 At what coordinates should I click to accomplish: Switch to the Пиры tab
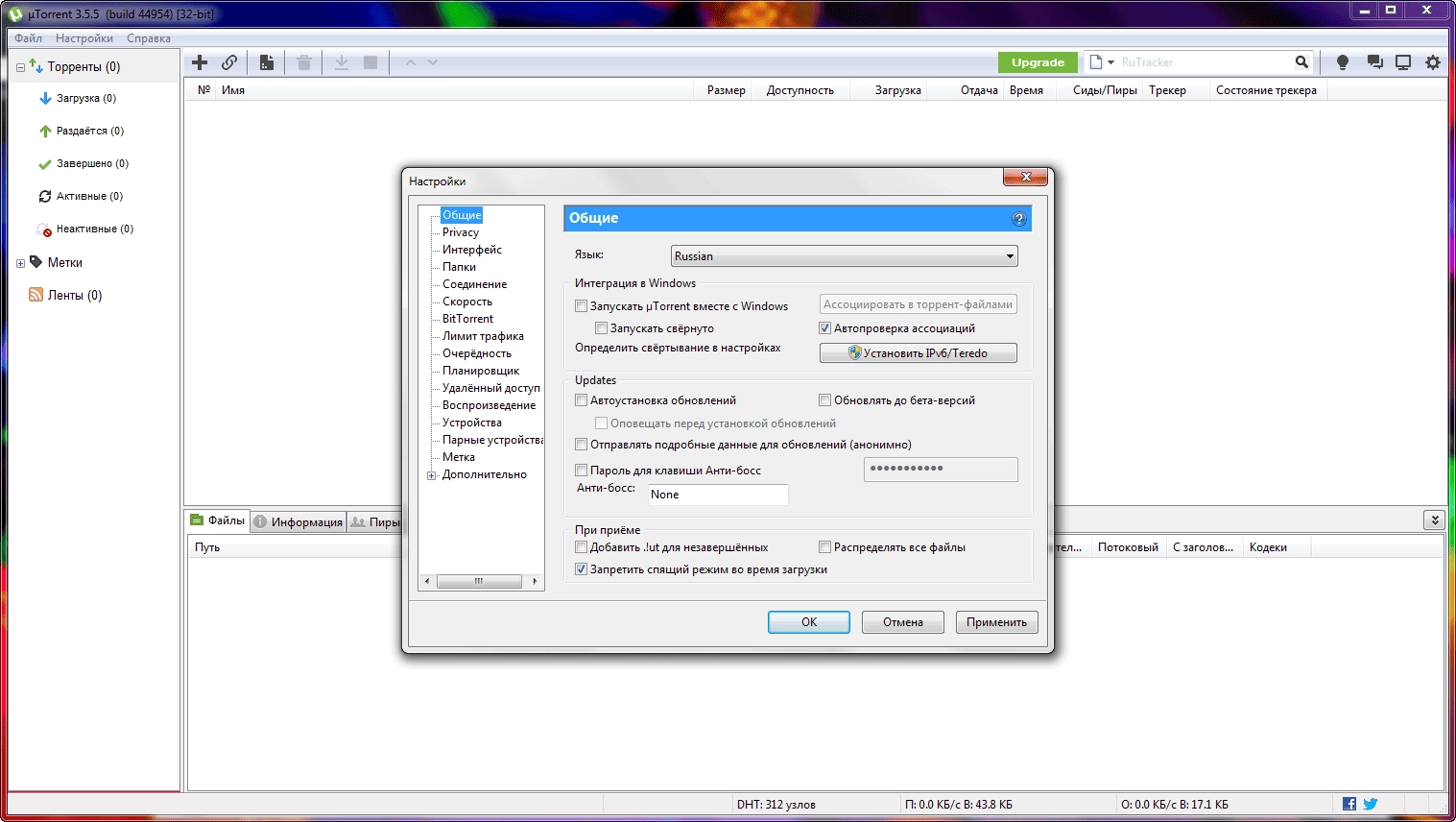[x=375, y=521]
